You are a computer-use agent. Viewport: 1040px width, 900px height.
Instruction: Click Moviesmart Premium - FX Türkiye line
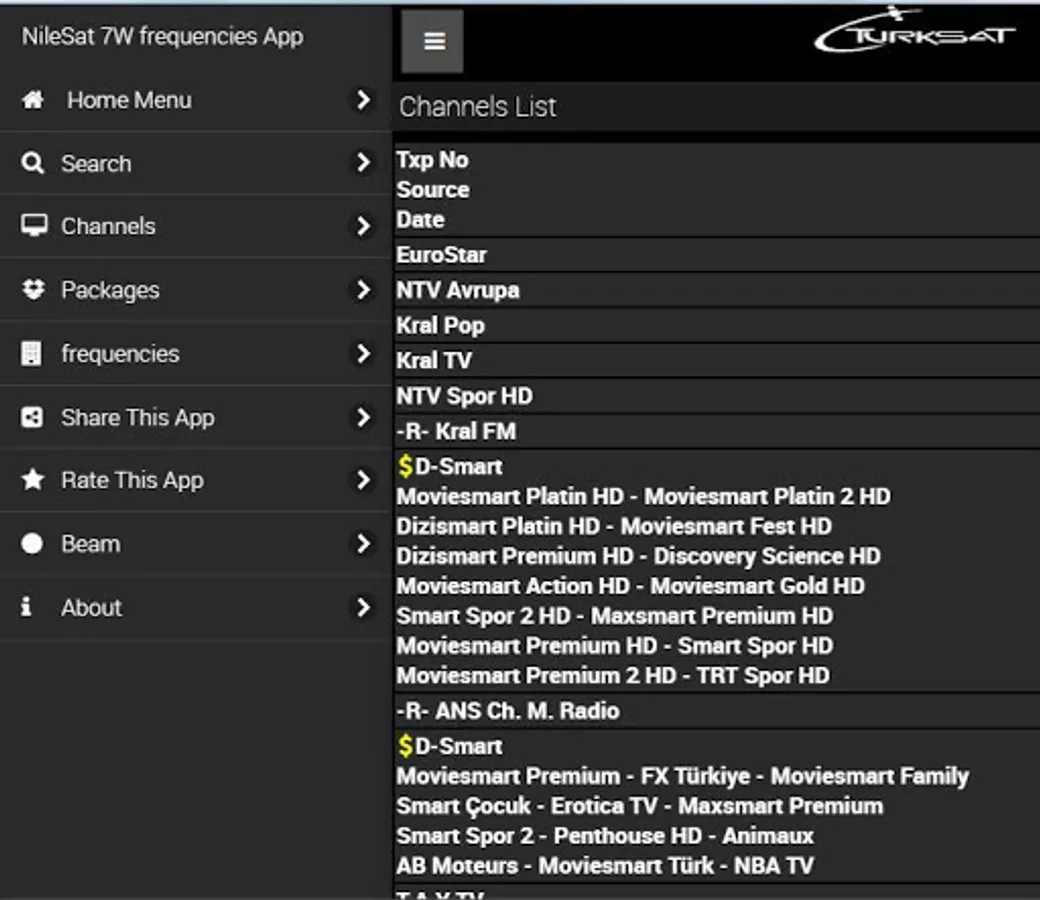click(x=683, y=776)
